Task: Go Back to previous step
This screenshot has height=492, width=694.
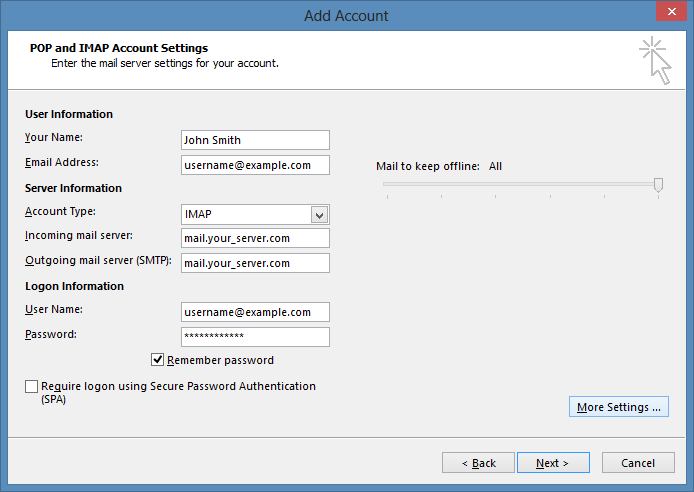Action: click(478, 463)
